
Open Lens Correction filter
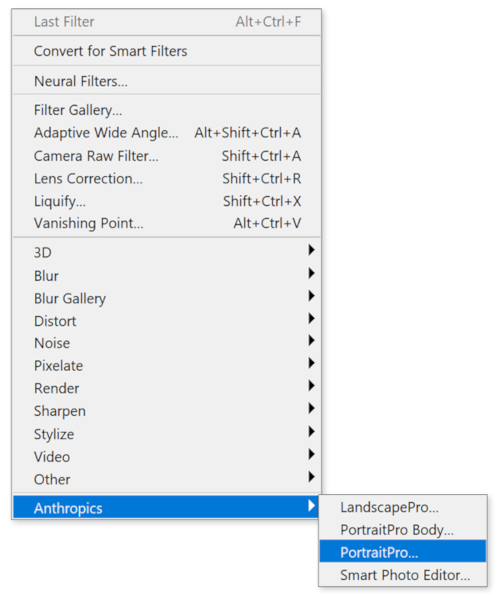coord(167,178)
